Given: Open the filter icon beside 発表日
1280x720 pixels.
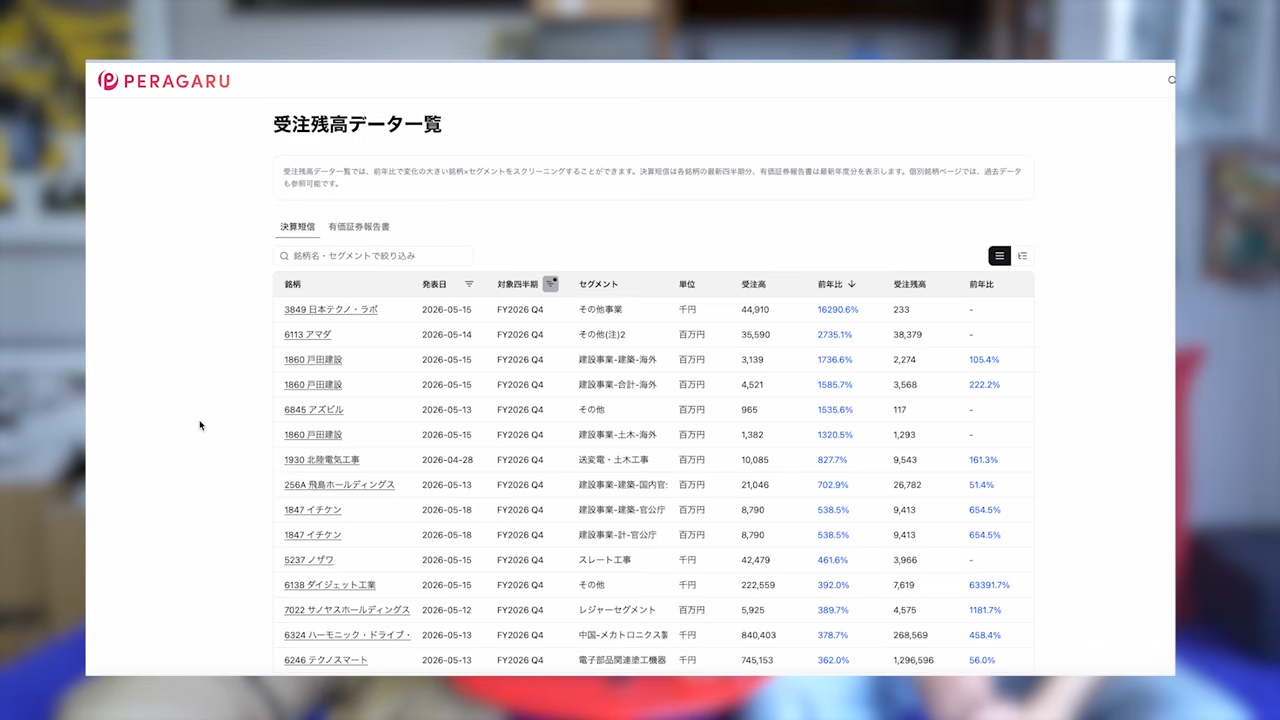Looking at the screenshot, I should 469,284.
